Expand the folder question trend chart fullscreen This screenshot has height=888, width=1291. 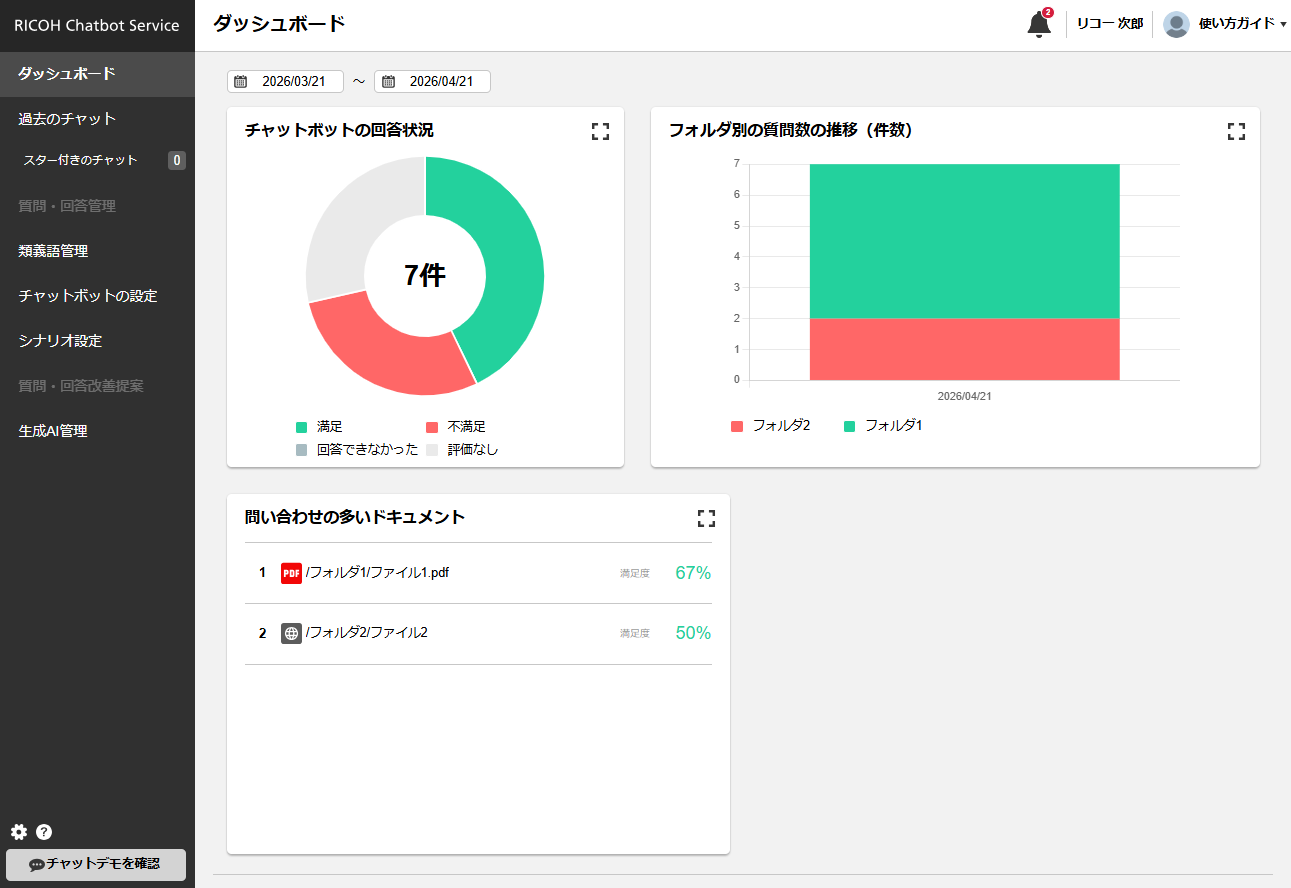1236,131
